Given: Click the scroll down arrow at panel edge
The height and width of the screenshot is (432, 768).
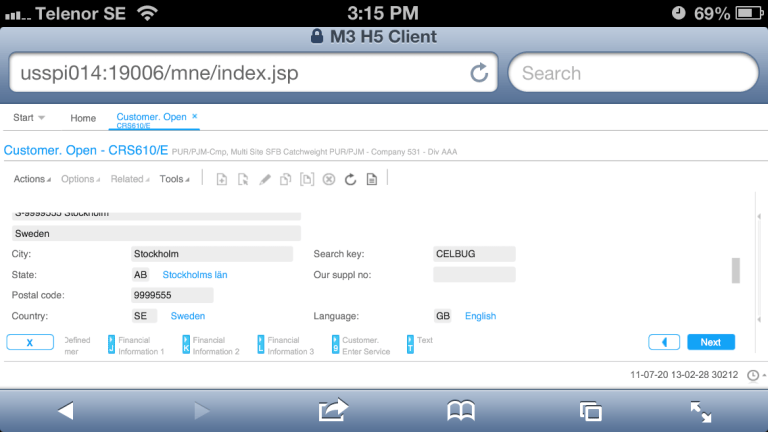Looking at the screenshot, I should (x=759, y=319).
